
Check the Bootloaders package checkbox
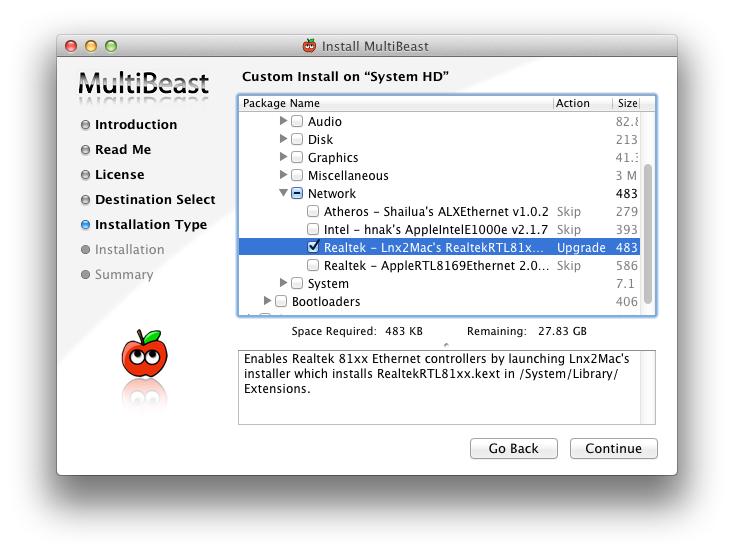[x=281, y=301]
